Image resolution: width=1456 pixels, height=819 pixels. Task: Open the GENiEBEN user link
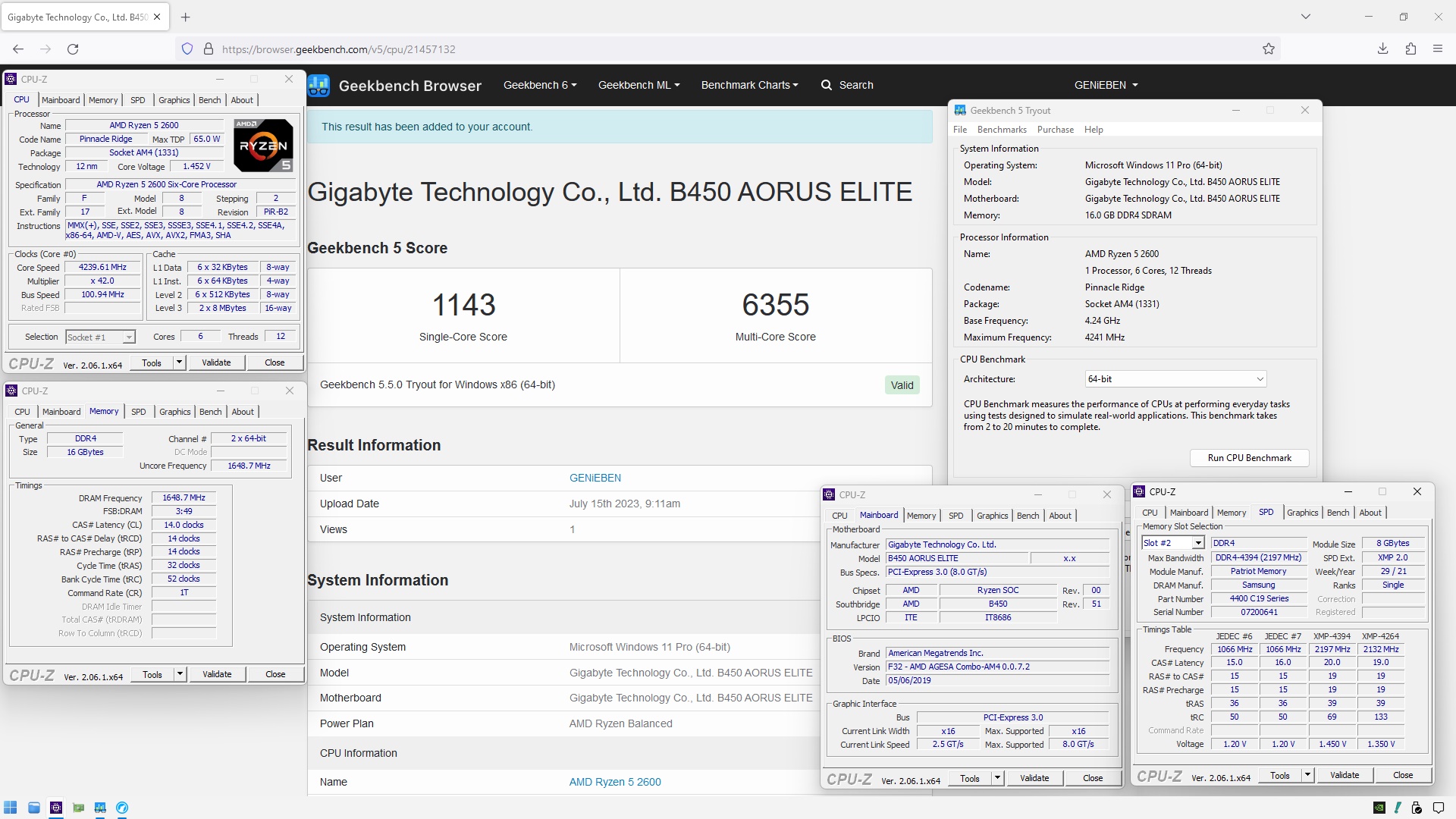pyautogui.click(x=595, y=478)
